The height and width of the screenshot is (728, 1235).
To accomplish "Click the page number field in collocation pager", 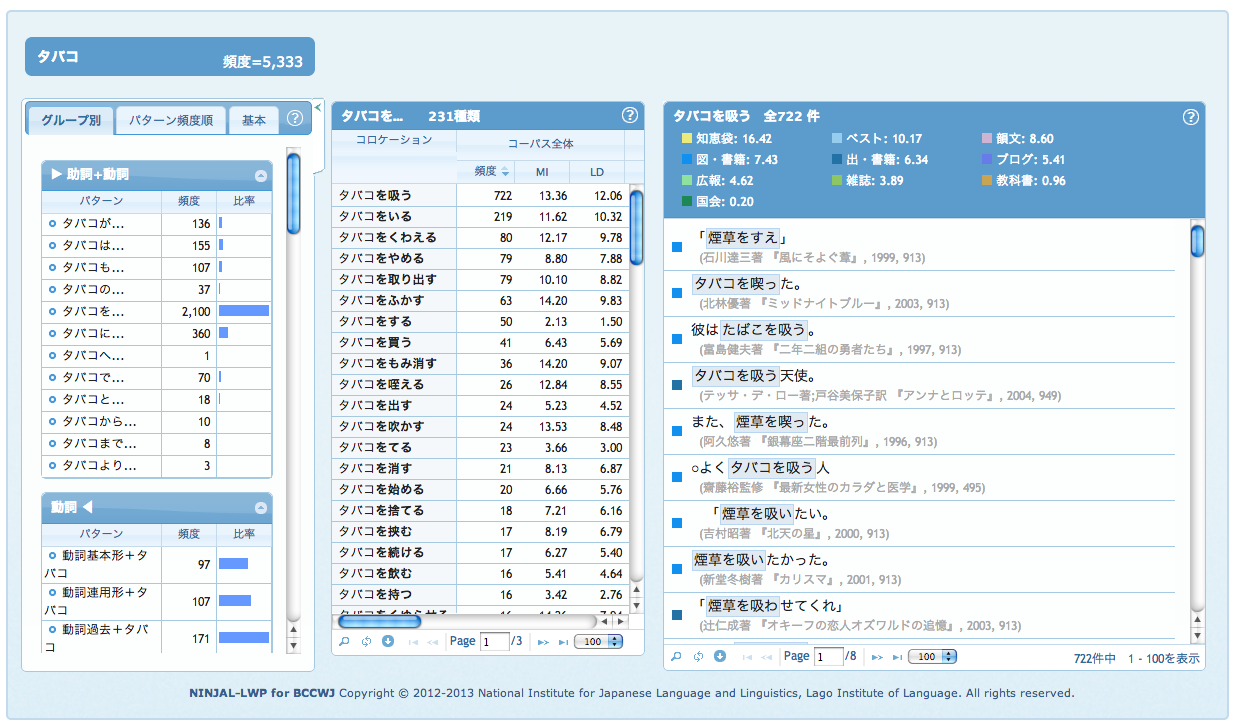I will pos(495,641).
